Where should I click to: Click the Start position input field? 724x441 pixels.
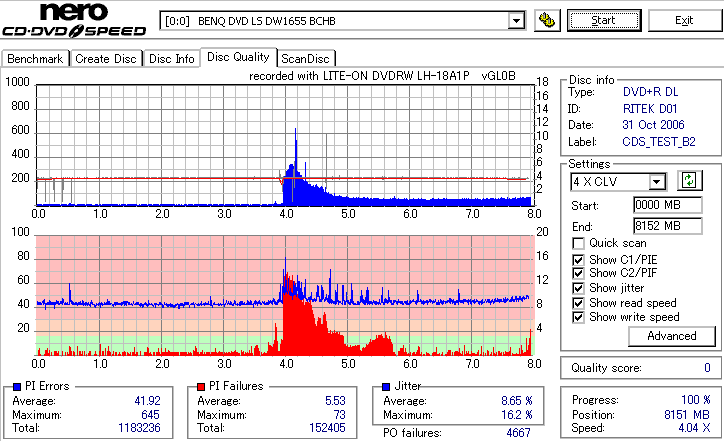[668, 205]
